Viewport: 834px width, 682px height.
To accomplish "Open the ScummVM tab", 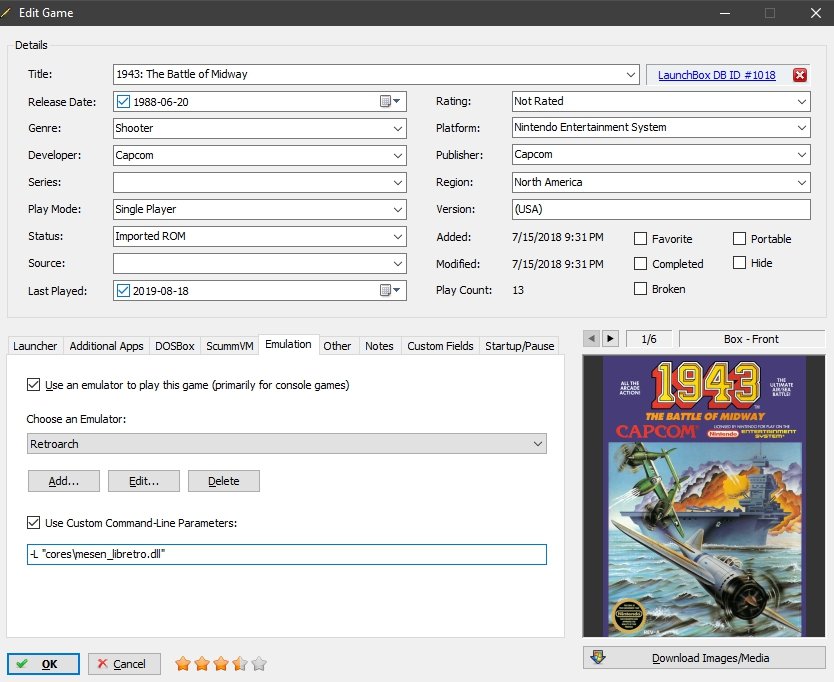I will [x=230, y=346].
